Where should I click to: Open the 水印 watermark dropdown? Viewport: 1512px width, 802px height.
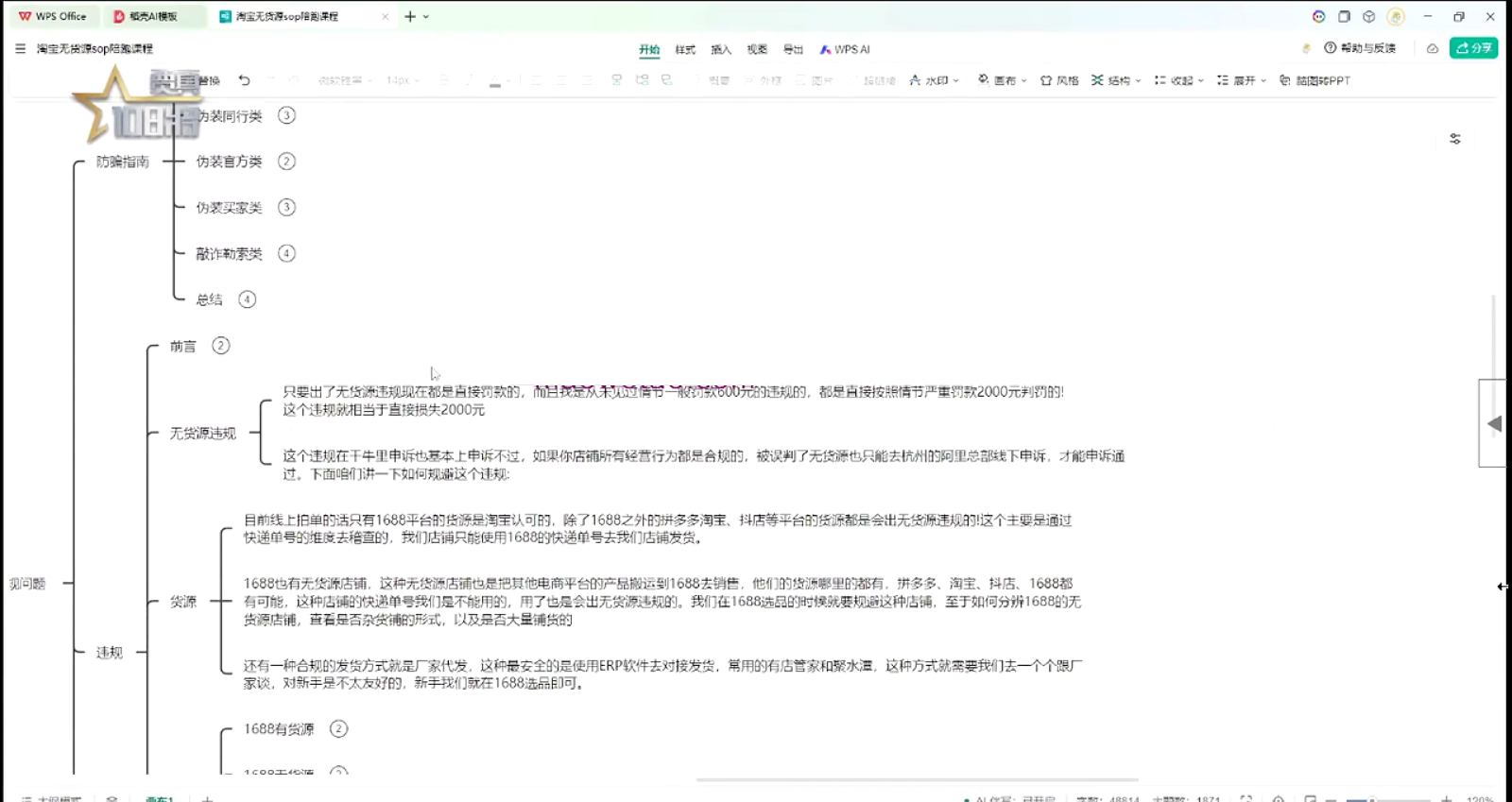935,80
